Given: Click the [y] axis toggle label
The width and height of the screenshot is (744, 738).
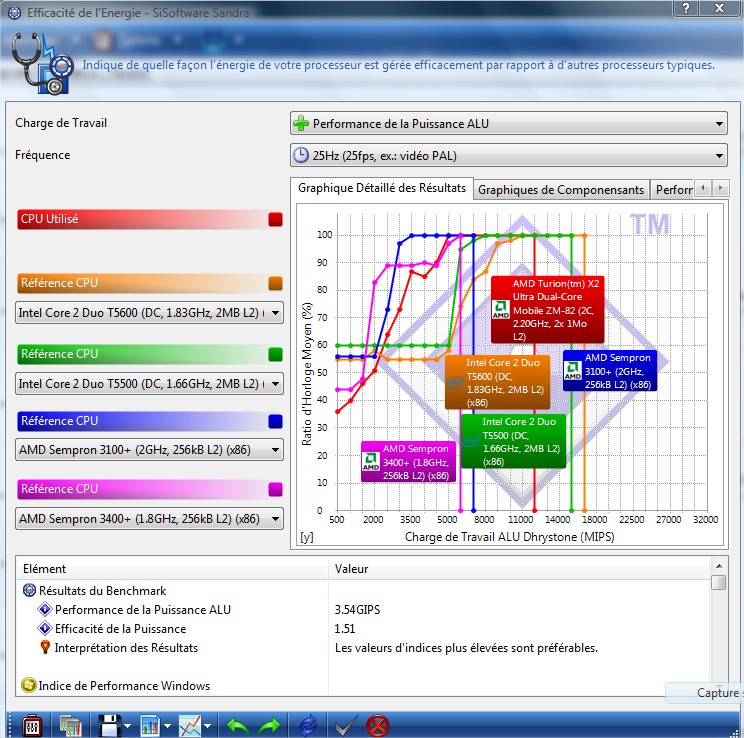Looking at the screenshot, I should click(307, 537).
